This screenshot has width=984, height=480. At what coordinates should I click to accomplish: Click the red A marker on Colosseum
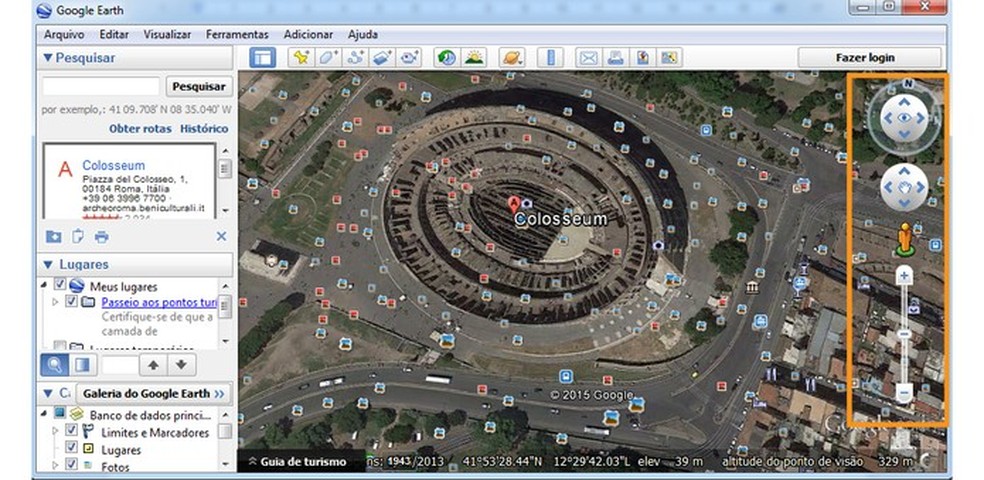click(514, 204)
